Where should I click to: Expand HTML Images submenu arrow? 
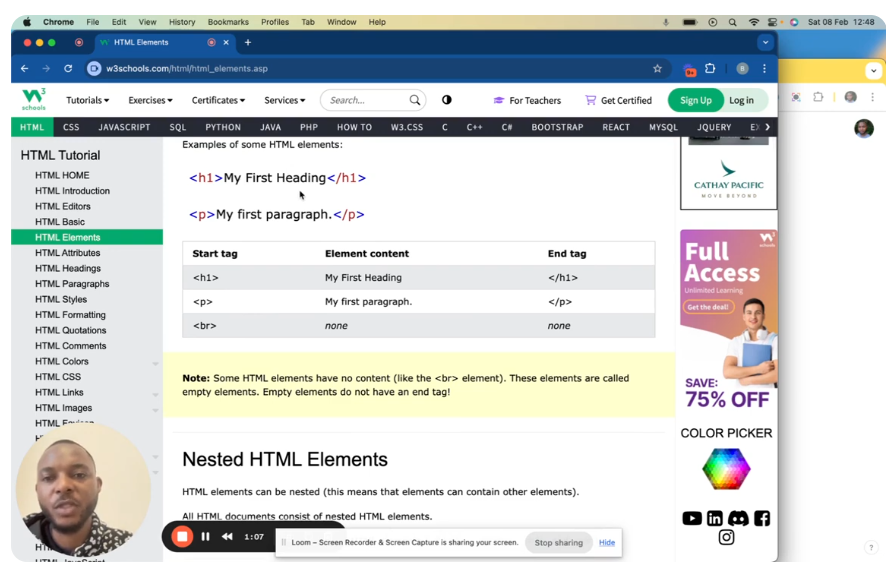tap(155, 410)
